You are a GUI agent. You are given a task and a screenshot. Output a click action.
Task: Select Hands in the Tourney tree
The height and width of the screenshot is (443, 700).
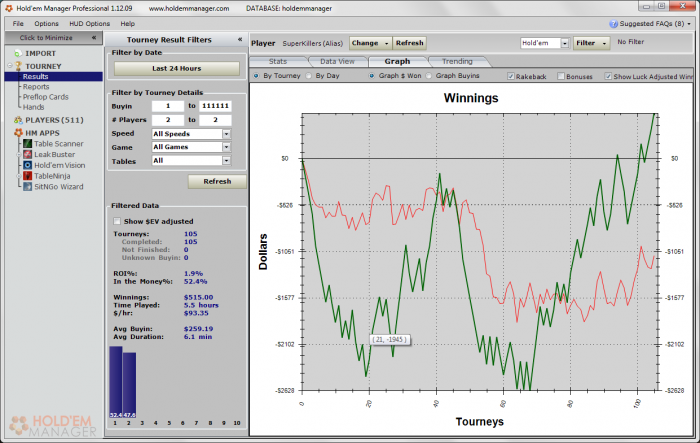pyautogui.click(x=33, y=107)
